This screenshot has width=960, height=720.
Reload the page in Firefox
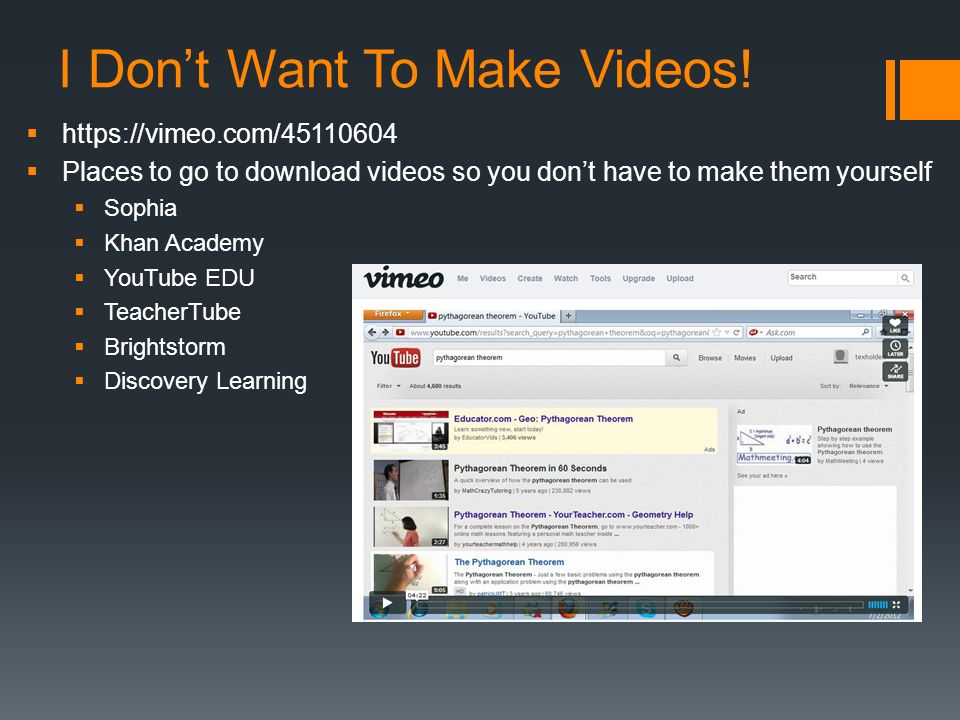[737, 332]
